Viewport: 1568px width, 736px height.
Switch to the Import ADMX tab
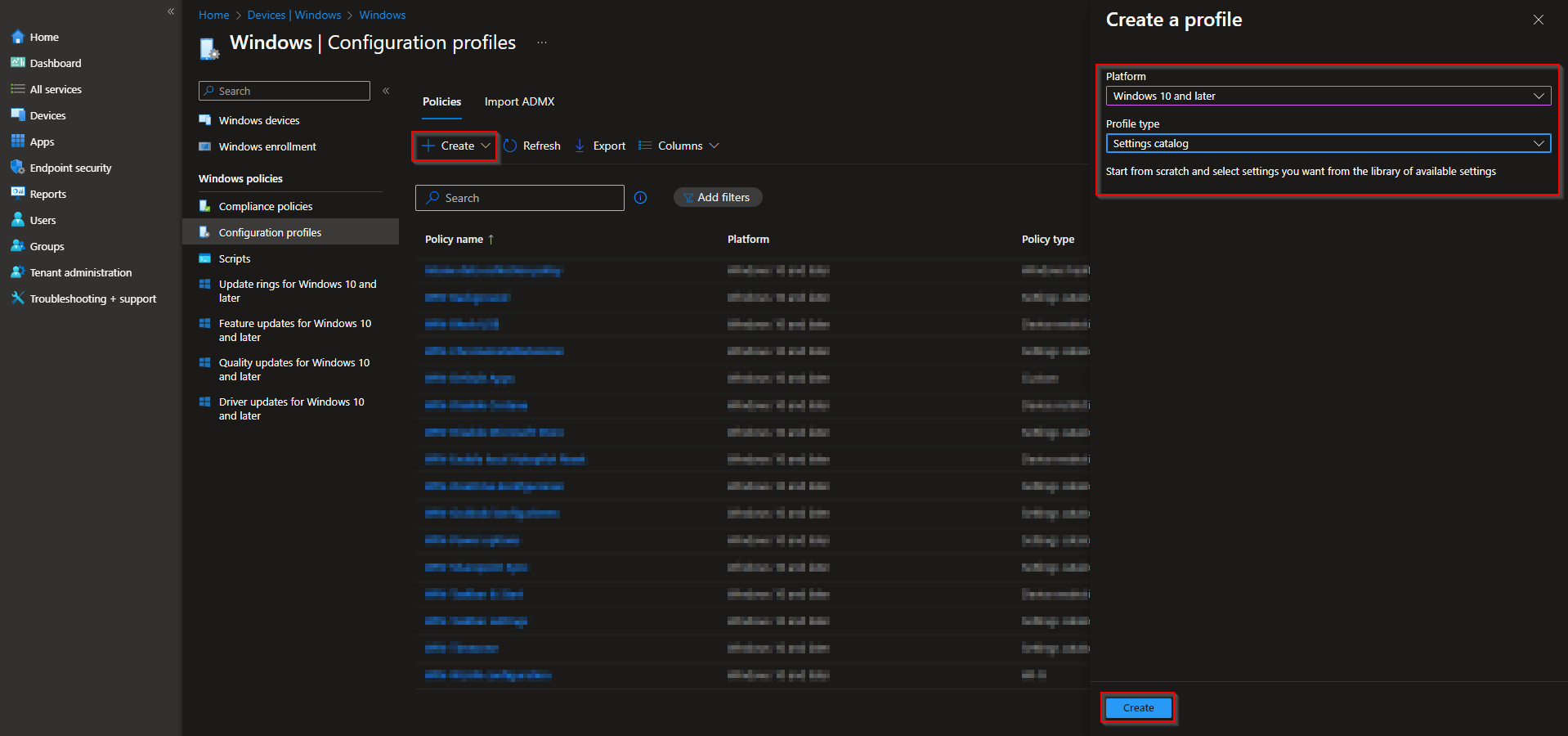pos(519,101)
